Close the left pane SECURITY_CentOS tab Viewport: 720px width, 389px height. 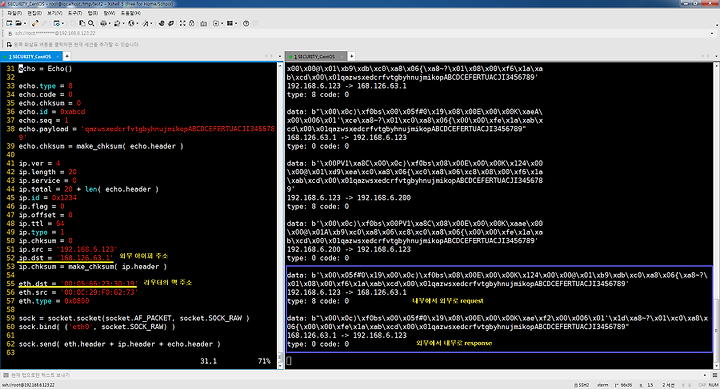point(57,56)
